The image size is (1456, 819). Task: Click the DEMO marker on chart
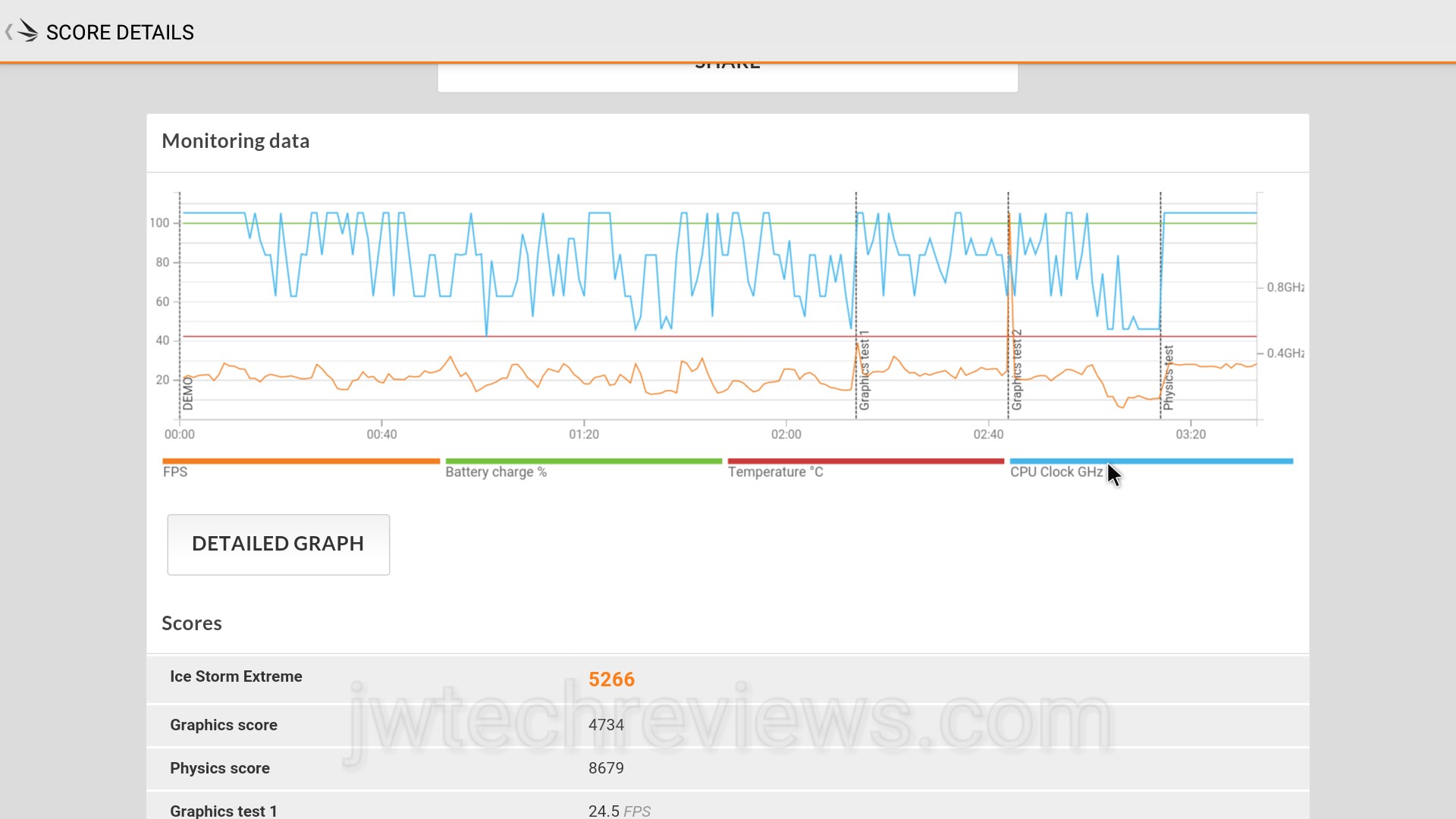click(187, 394)
